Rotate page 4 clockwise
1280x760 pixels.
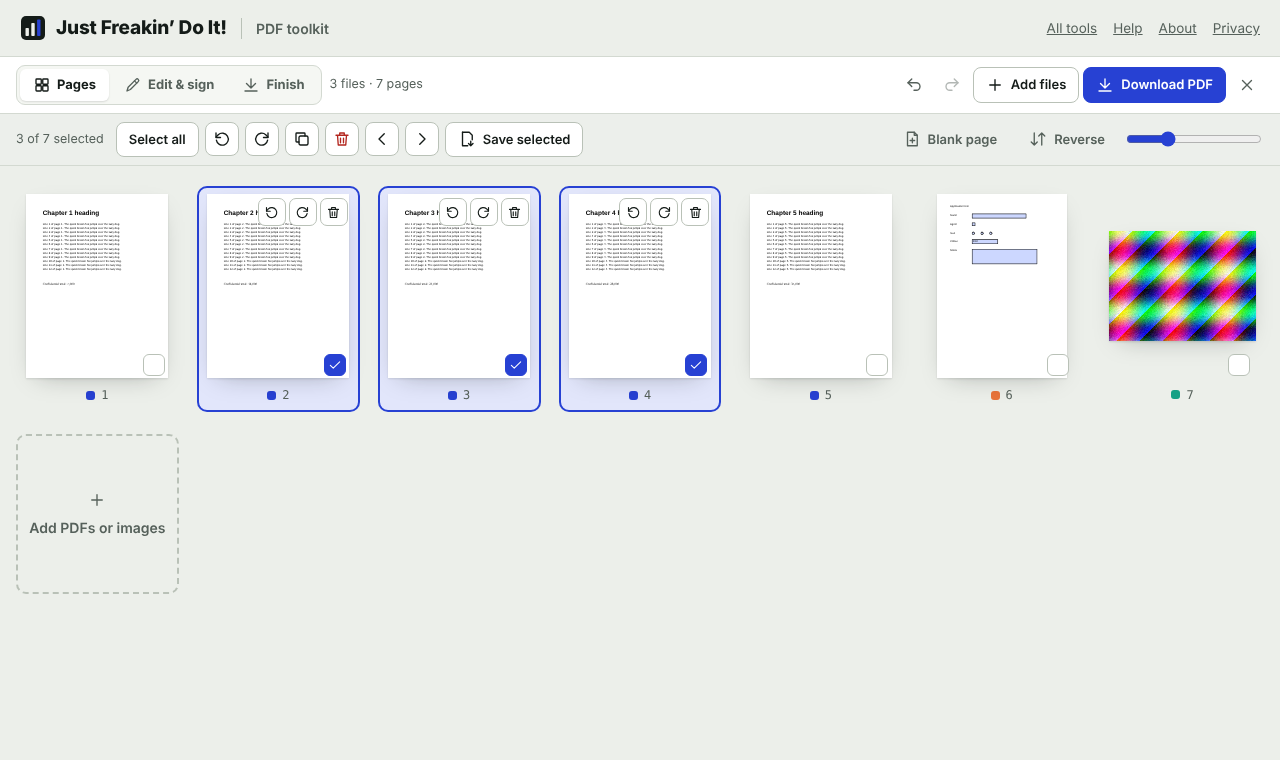[x=665, y=212]
